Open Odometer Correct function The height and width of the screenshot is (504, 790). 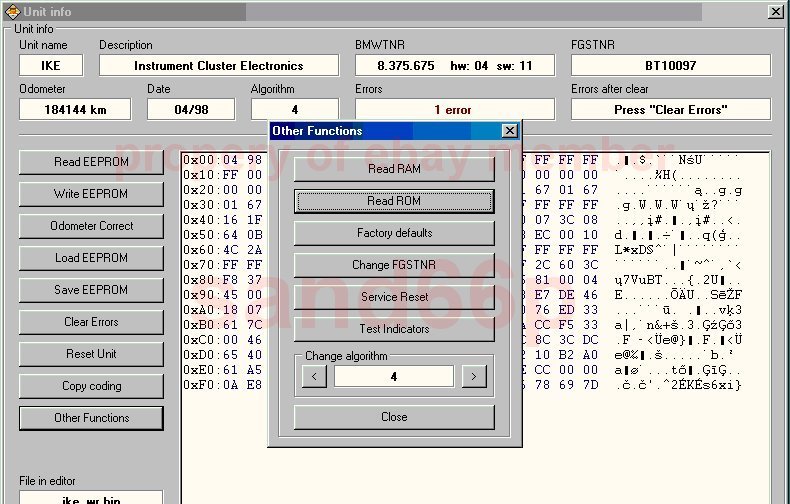click(91, 226)
